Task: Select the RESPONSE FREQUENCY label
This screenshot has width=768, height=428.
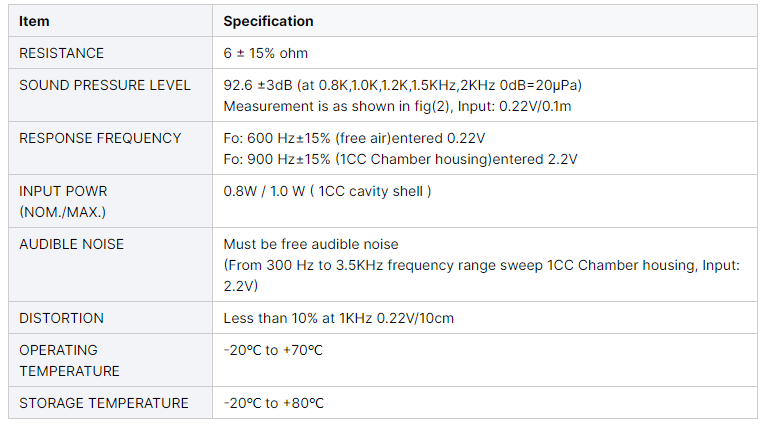Action: 100,138
